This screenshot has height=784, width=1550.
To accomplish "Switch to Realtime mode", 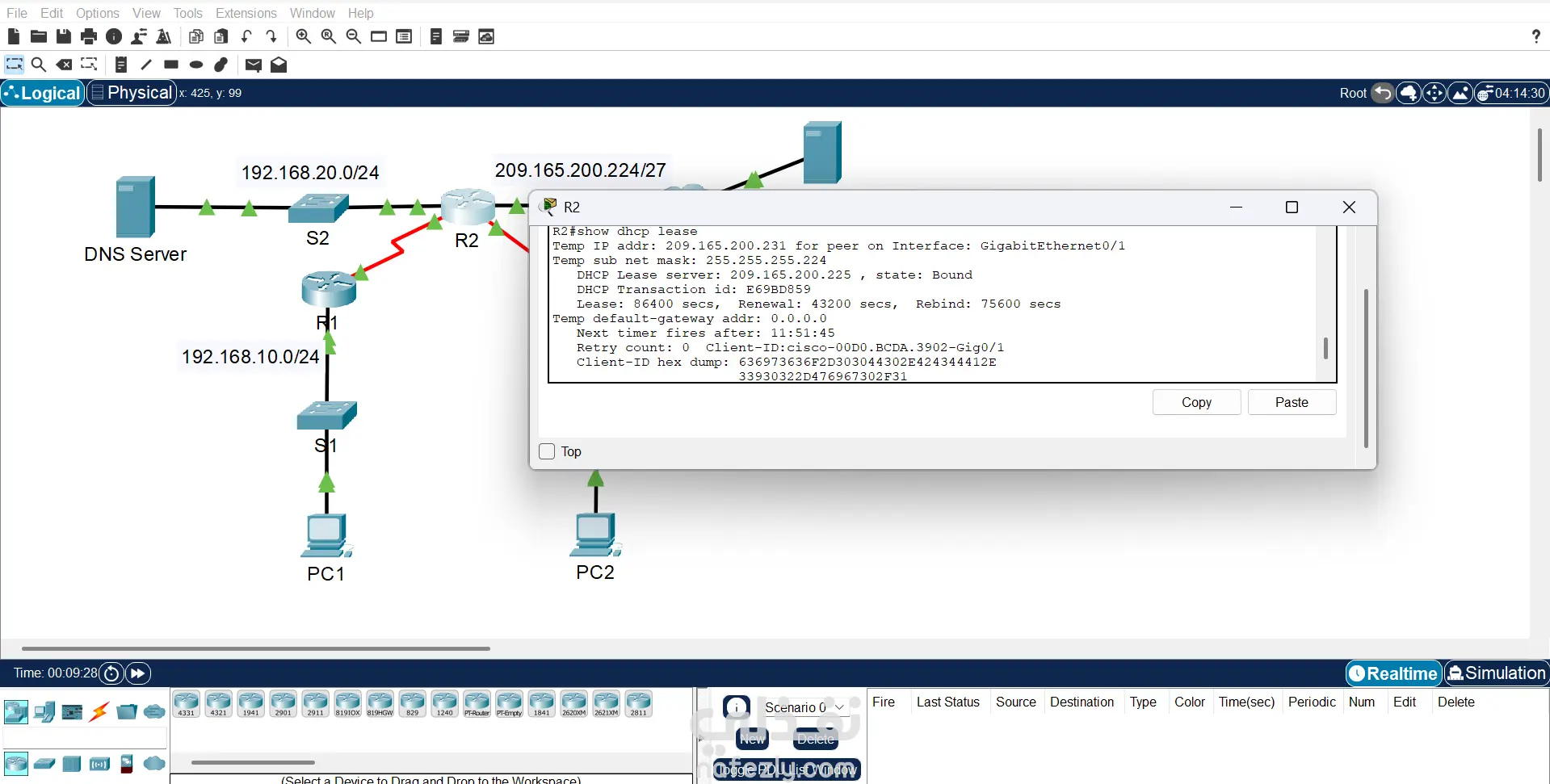I will [1394, 673].
